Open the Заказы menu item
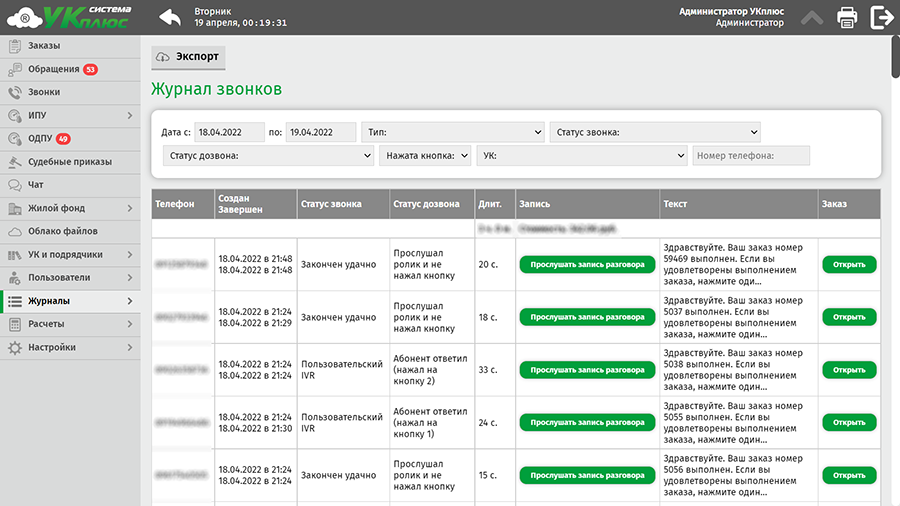Image resolution: width=900 pixels, height=506 pixels. point(70,46)
